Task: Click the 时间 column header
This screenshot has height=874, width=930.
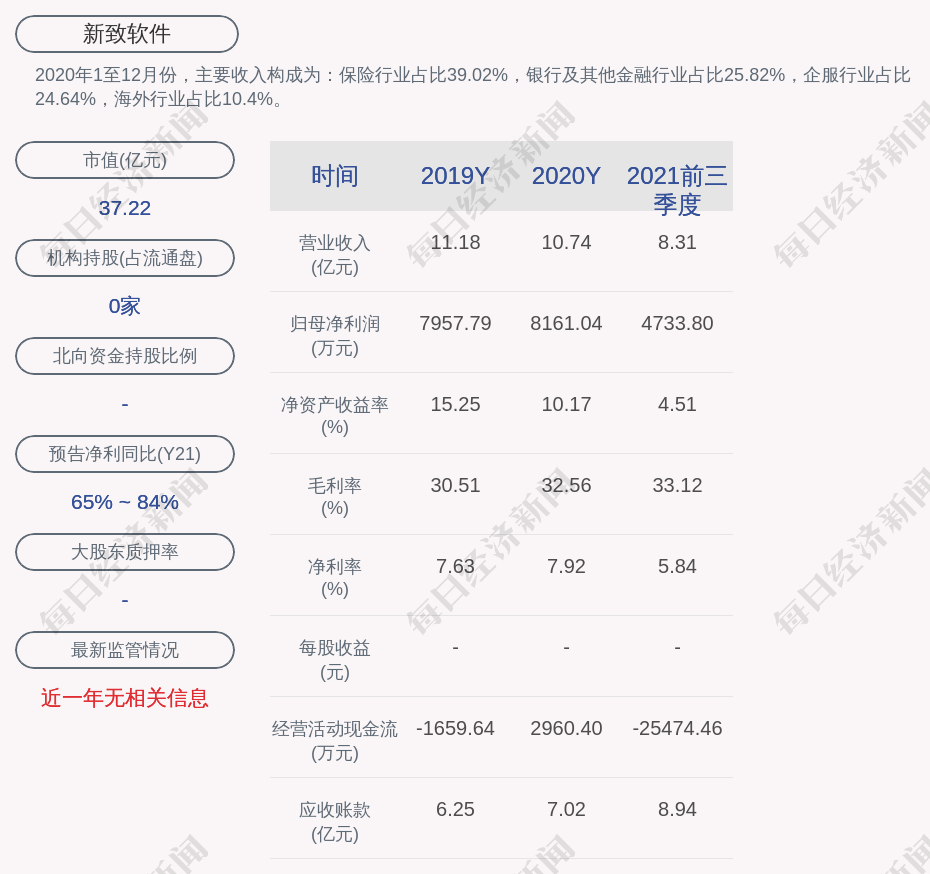Action: point(335,176)
